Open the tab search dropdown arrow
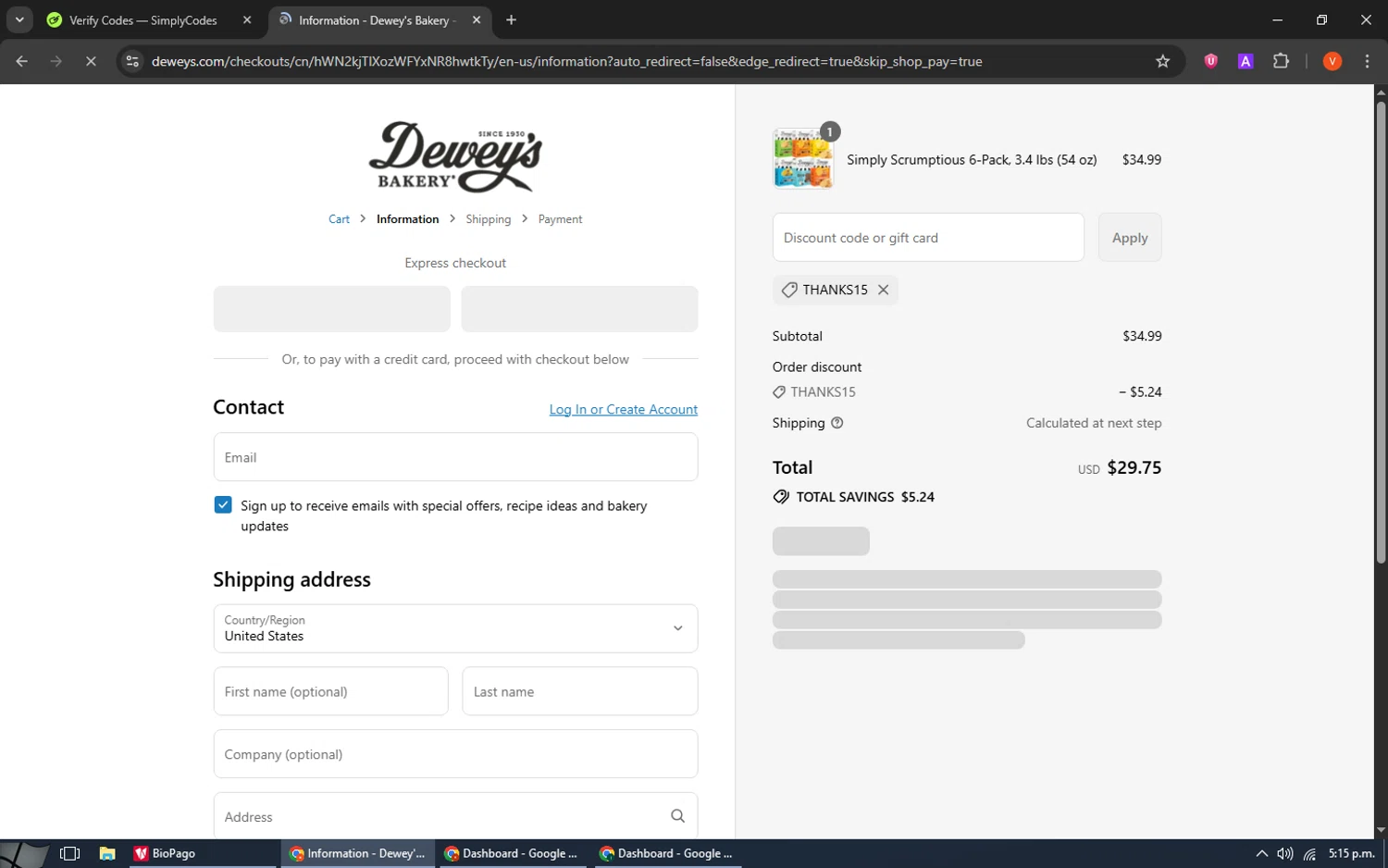This screenshot has width=1388, height=868. coord(19,19)
